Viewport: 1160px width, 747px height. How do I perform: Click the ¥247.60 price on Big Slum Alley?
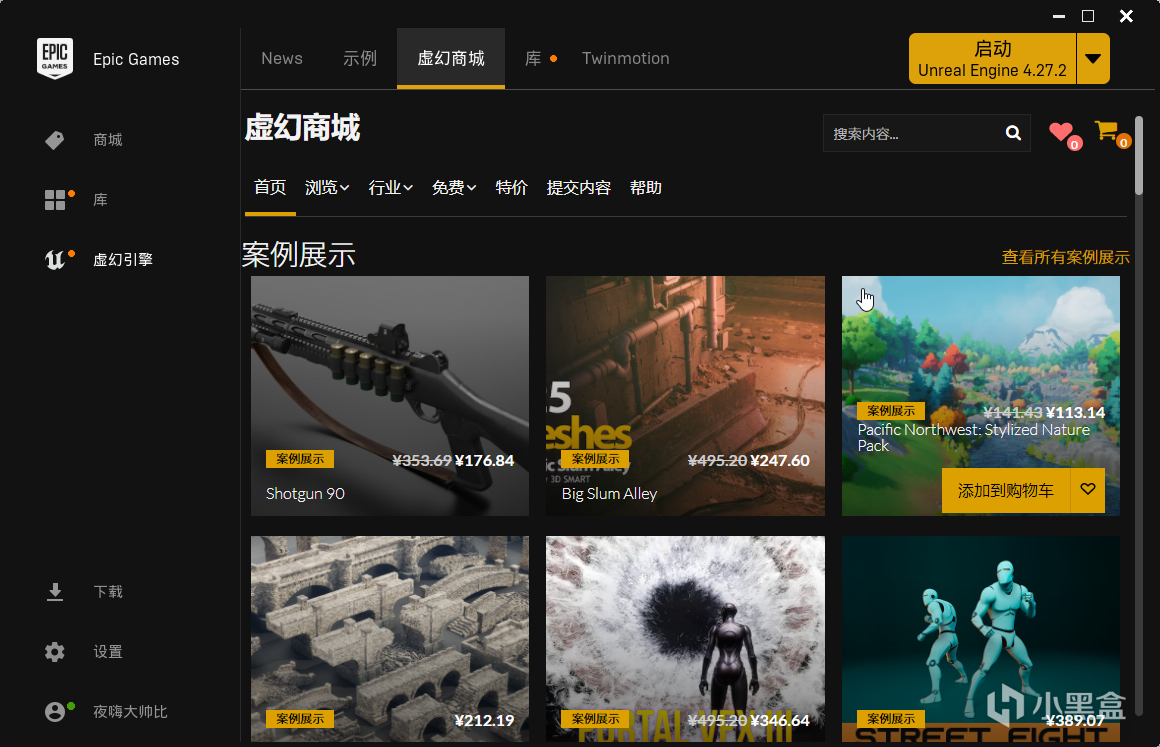pyautogui.click(x=780, y=460)
